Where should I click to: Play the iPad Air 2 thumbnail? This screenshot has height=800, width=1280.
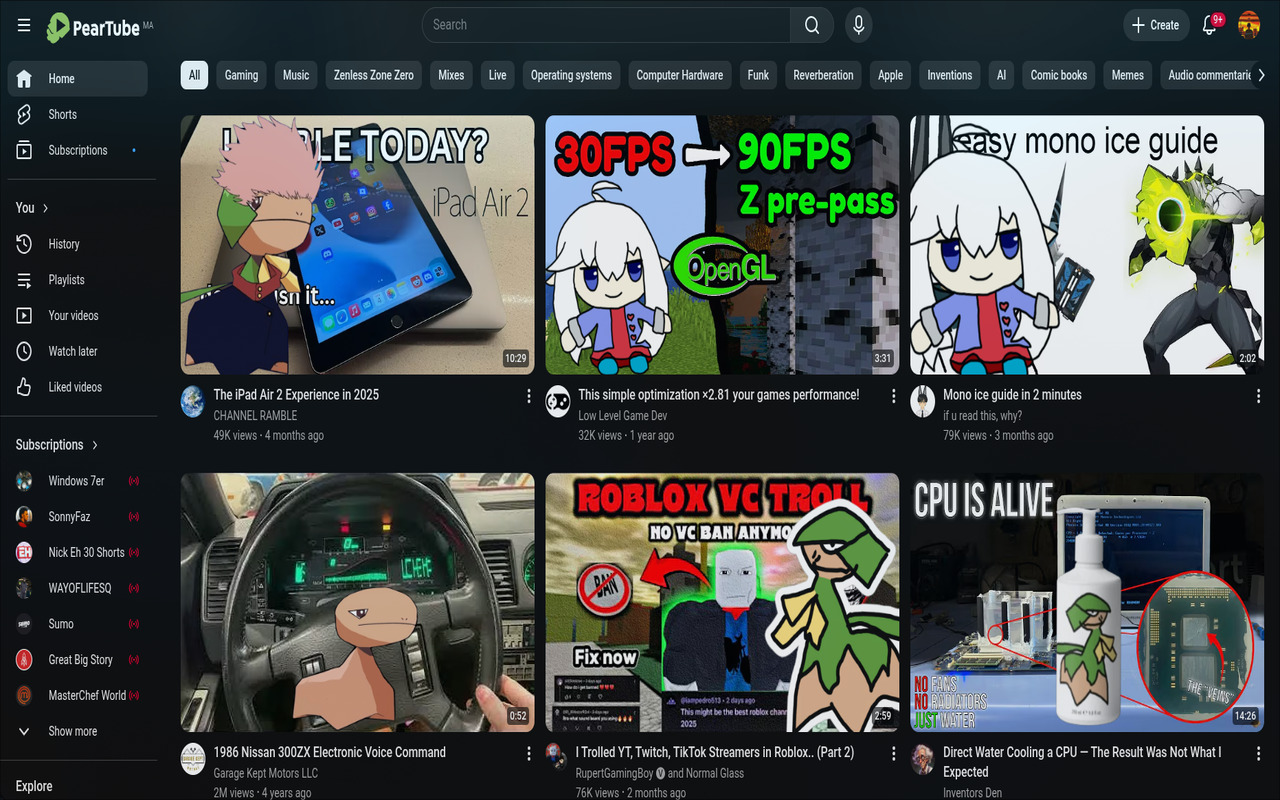pos(358,245)
